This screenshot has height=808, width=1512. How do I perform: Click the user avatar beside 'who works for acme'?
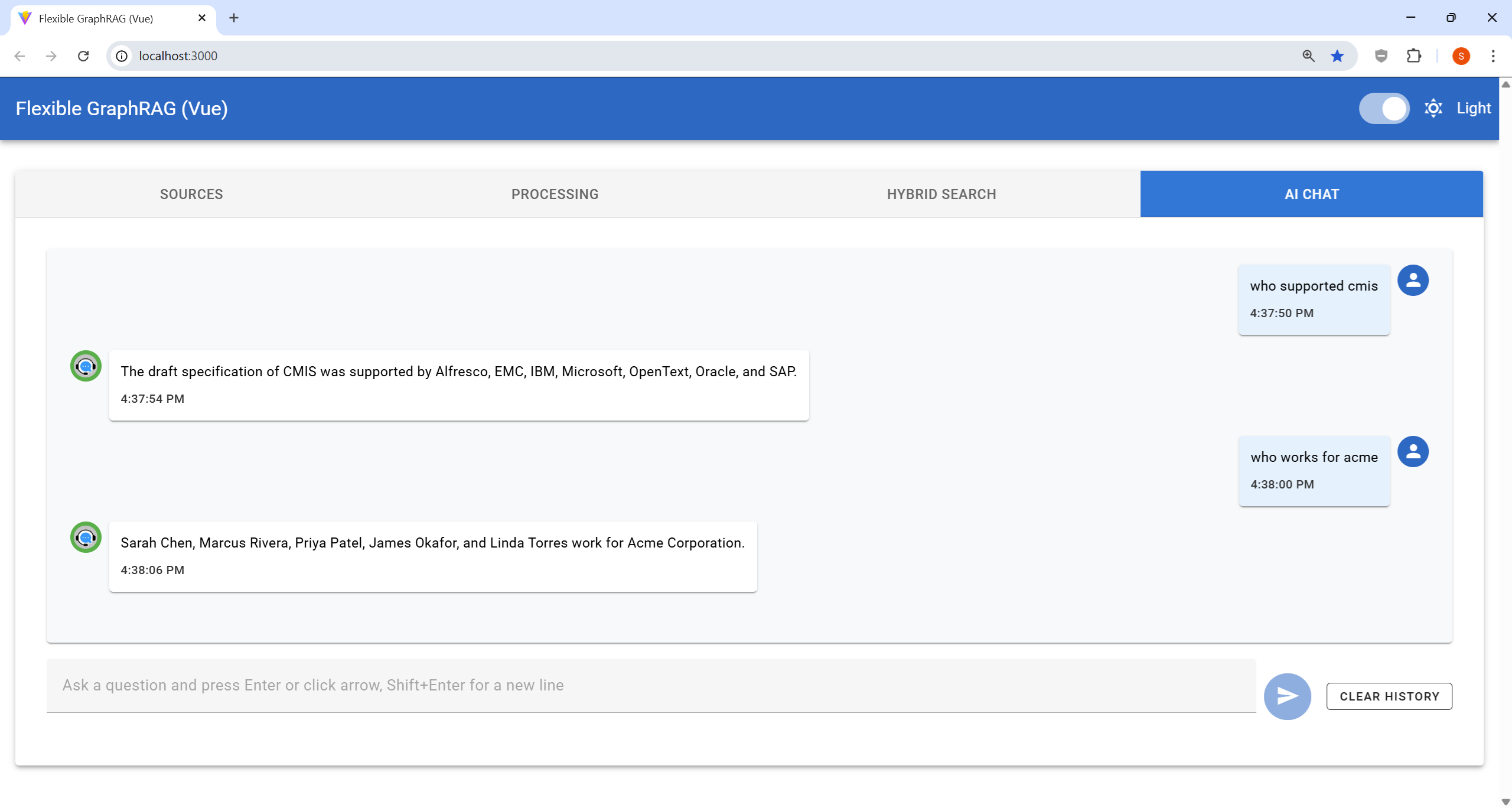coord(1413,452)
